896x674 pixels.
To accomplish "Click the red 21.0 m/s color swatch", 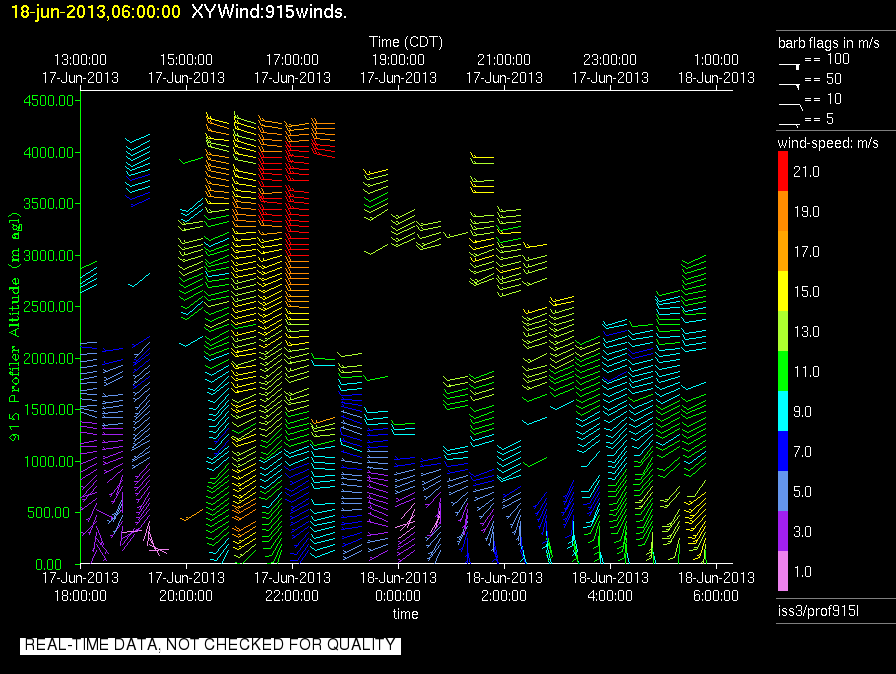I will coord(783,171).
